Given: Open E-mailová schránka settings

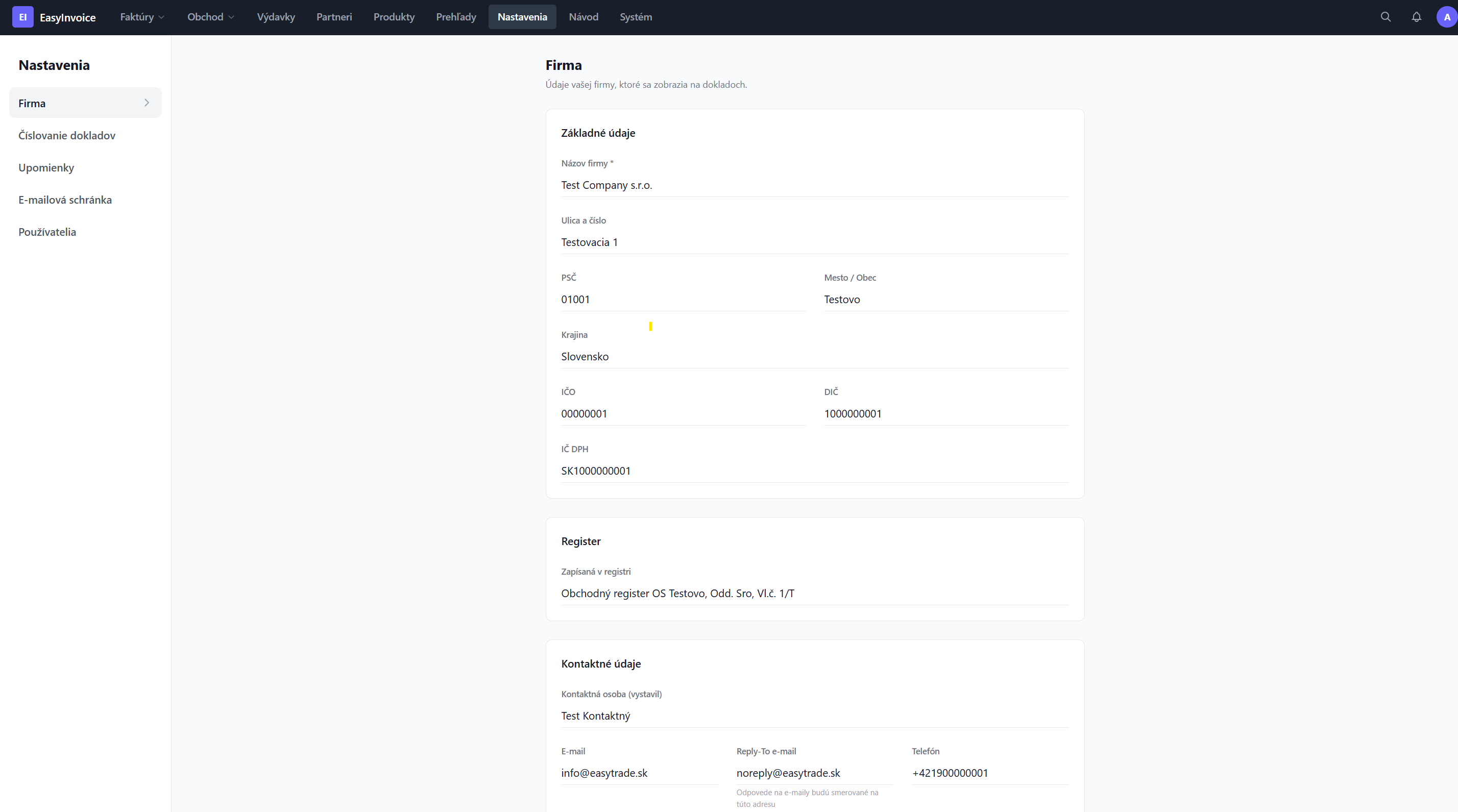Looking at the screenshot, I should click(x=65, y=200).
